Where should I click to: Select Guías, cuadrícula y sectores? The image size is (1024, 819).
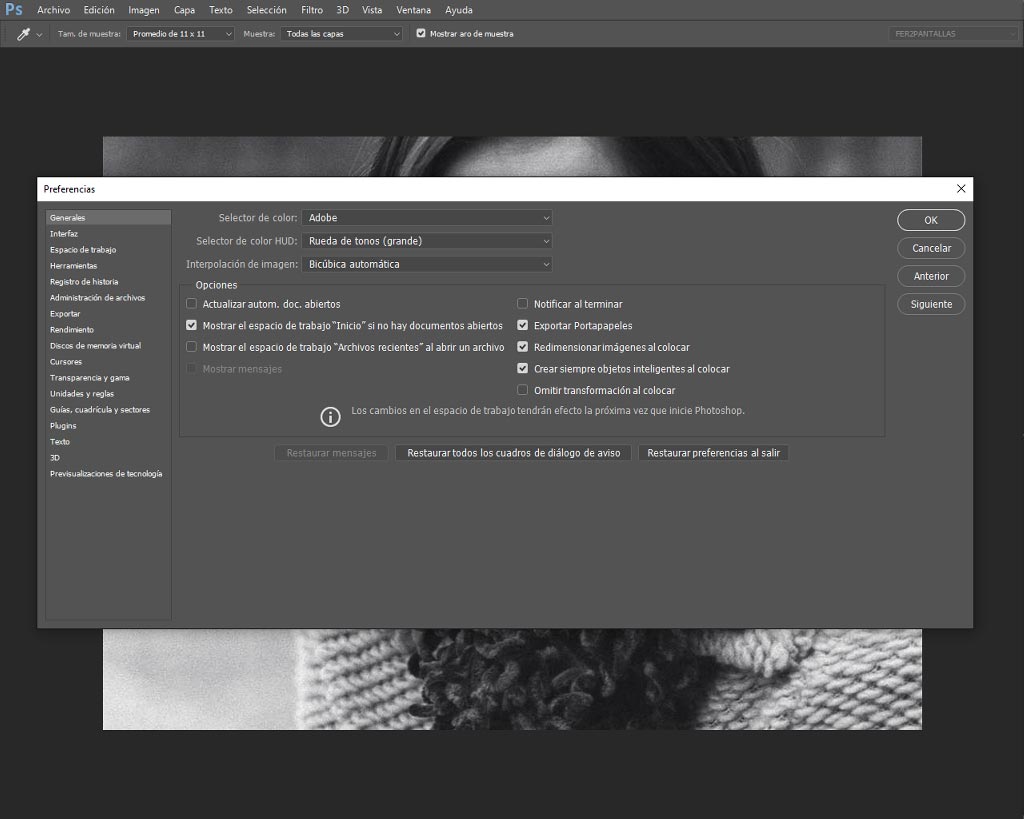point(100,410)
